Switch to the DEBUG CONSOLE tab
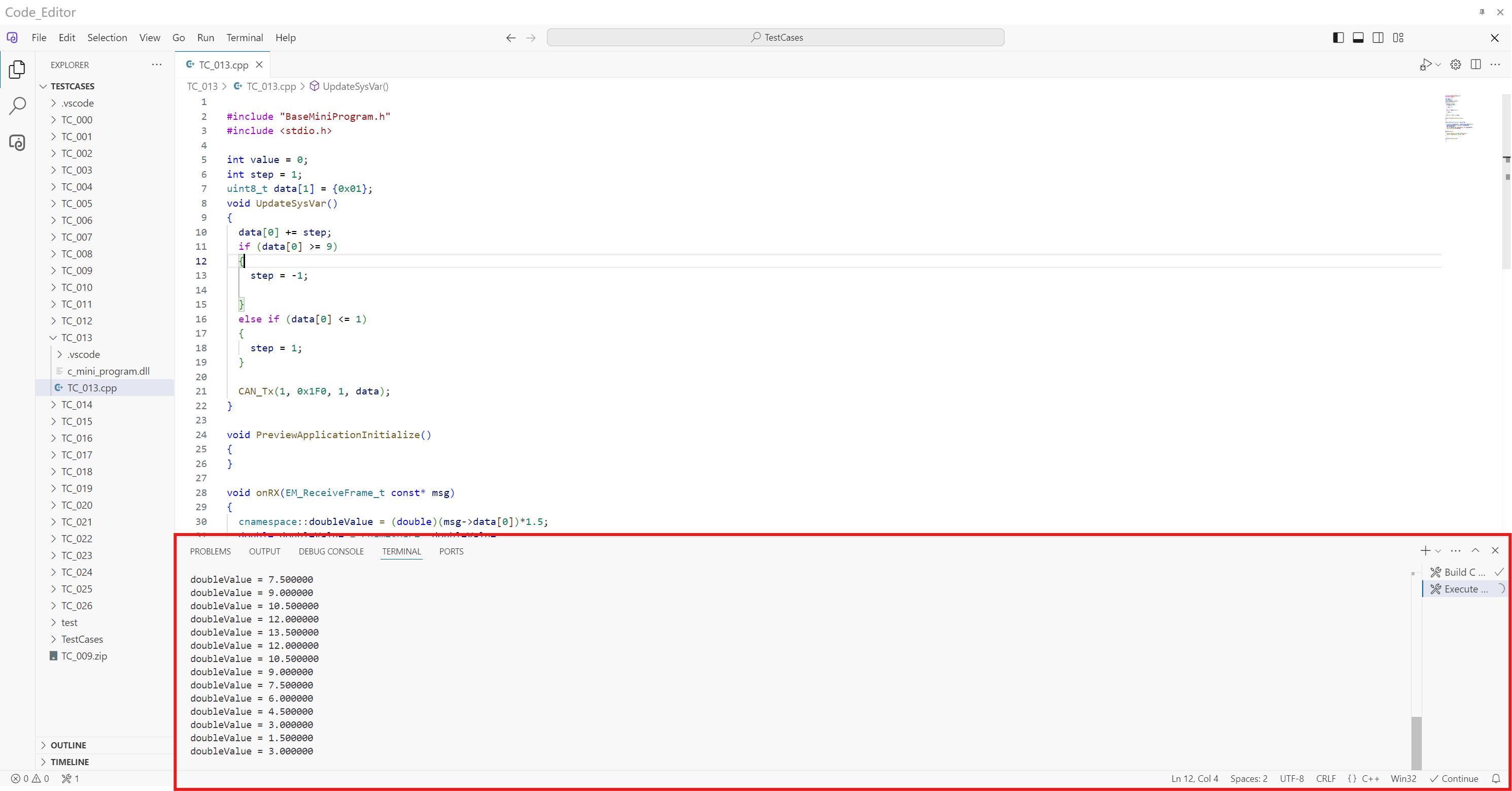The height and width of the screenshot is (791, 1512). point(331,551)
